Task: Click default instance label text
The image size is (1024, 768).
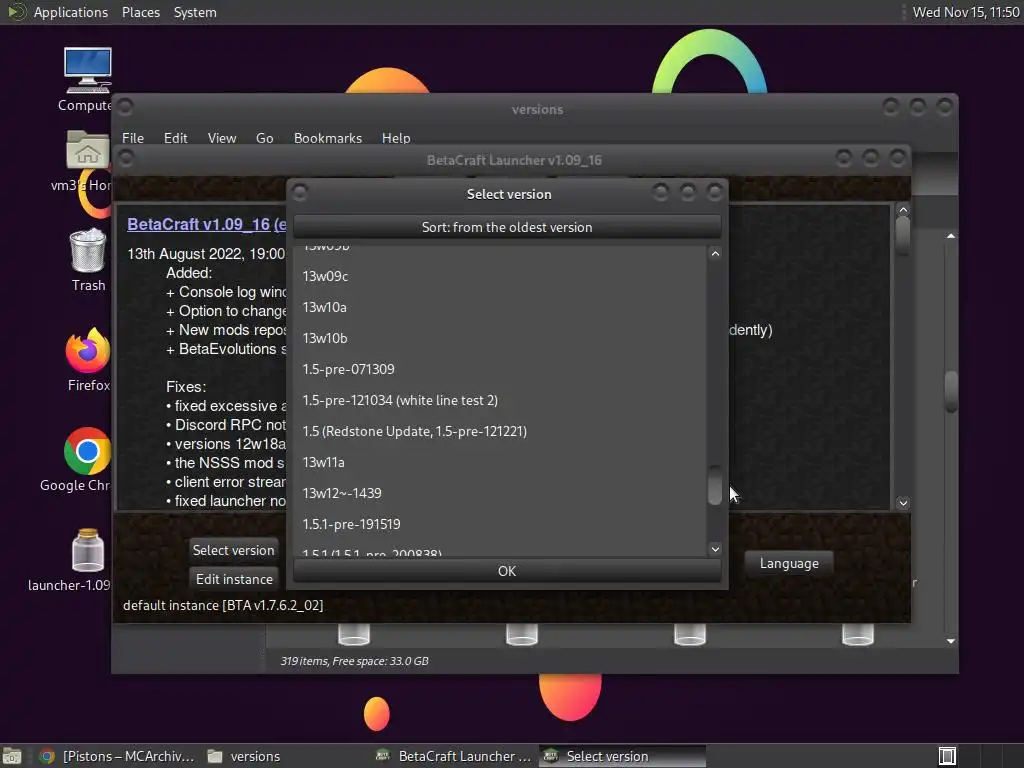Action: tap(223, 605)
